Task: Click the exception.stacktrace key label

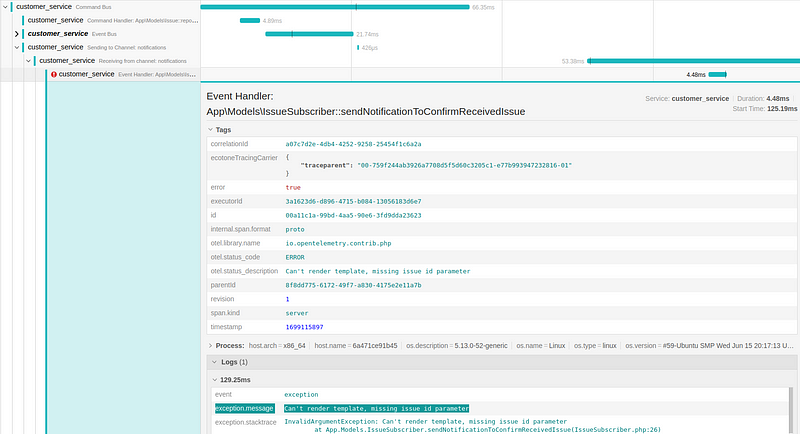Action: 245,422
